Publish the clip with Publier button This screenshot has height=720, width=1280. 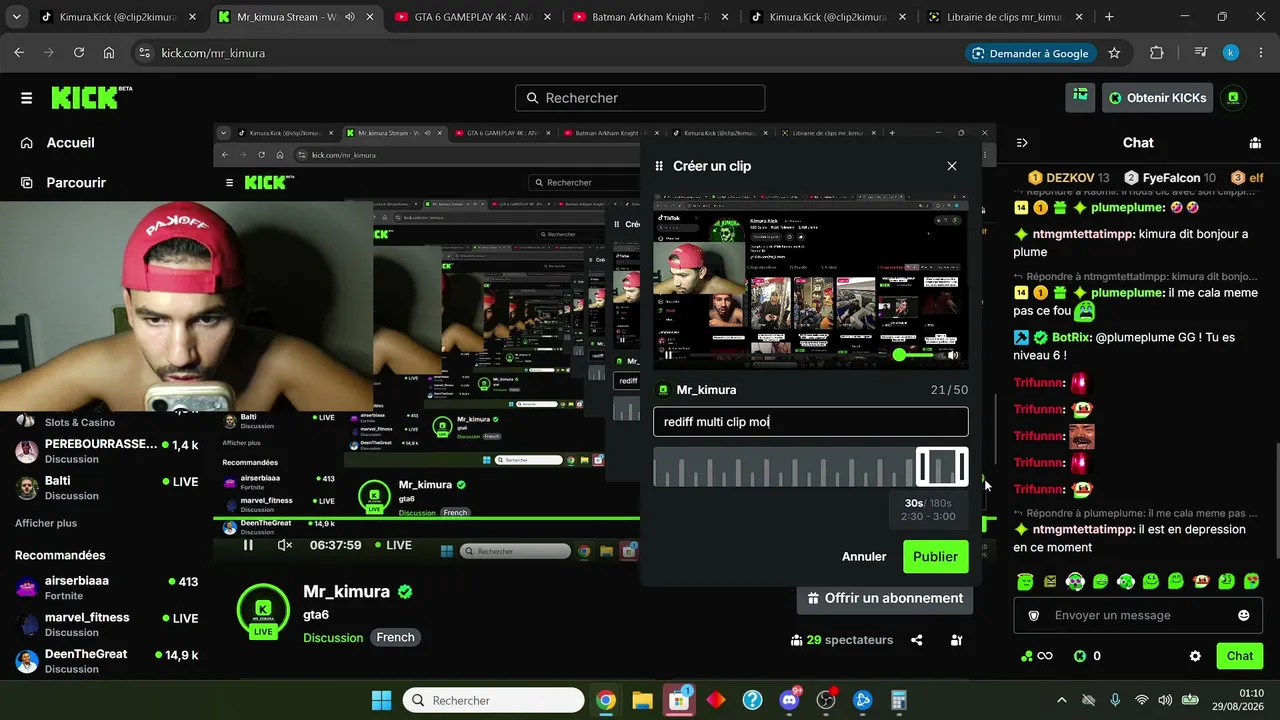[x=935, y=556]
